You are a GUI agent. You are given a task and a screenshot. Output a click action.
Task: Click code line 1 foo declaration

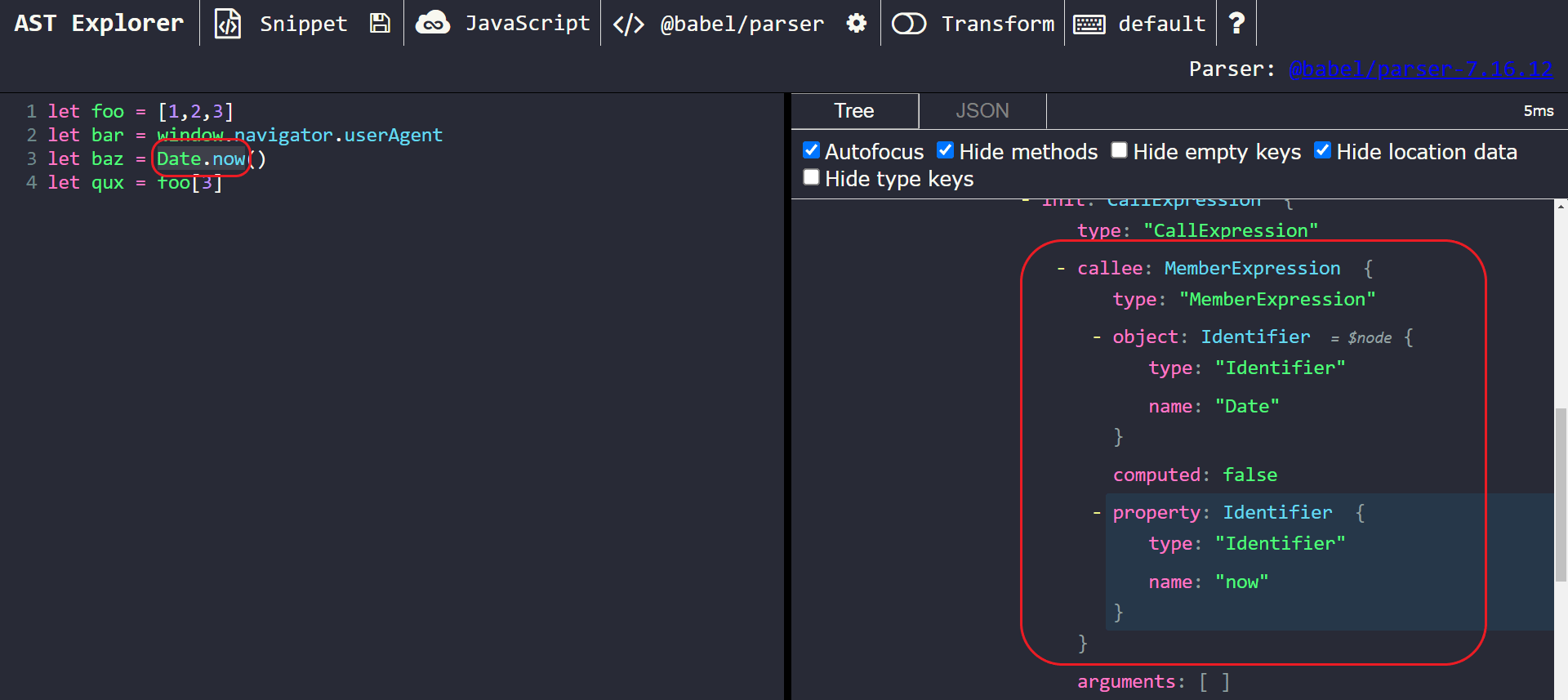pos(140,111)
